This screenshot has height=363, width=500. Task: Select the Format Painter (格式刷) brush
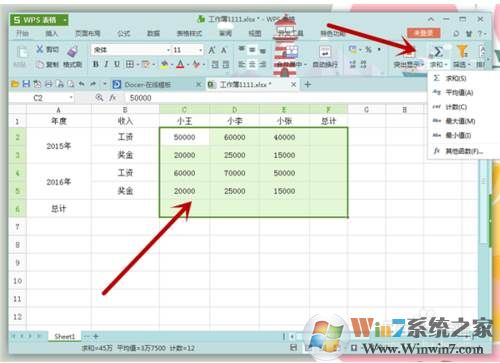point(72,51)
